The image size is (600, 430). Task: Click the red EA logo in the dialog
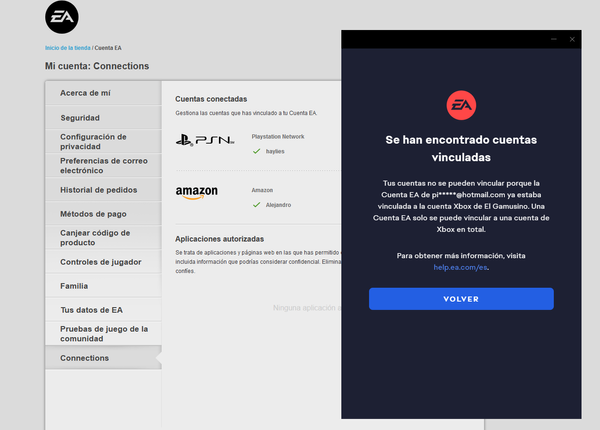(x=460, y=104)
